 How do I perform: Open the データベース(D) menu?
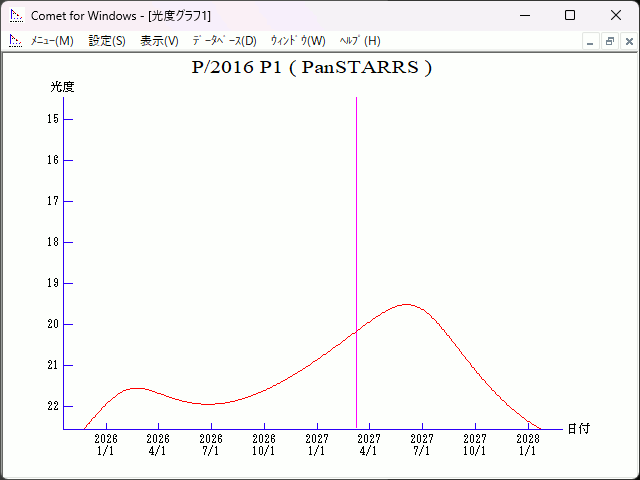224,41
